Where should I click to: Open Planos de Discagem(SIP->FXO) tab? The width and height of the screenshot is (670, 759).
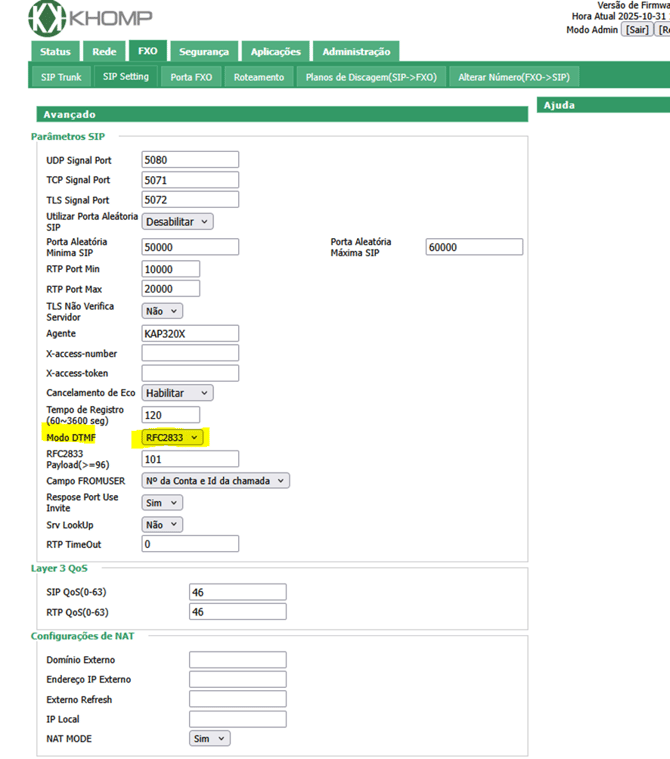371,77
